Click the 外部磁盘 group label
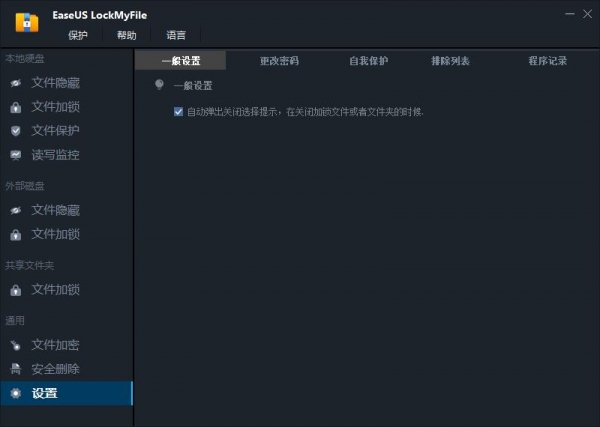Screen dimensions: 600x427 coord(24,186)
